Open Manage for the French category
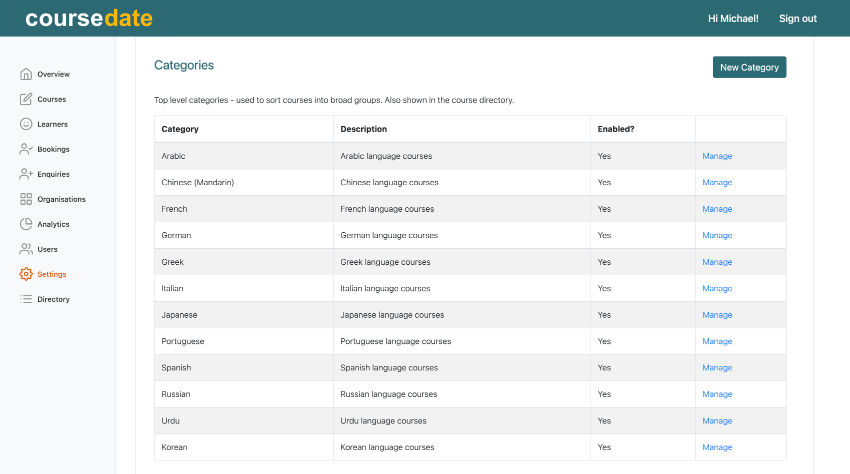This screenshot has width=850, height=474. pos(717,209)
